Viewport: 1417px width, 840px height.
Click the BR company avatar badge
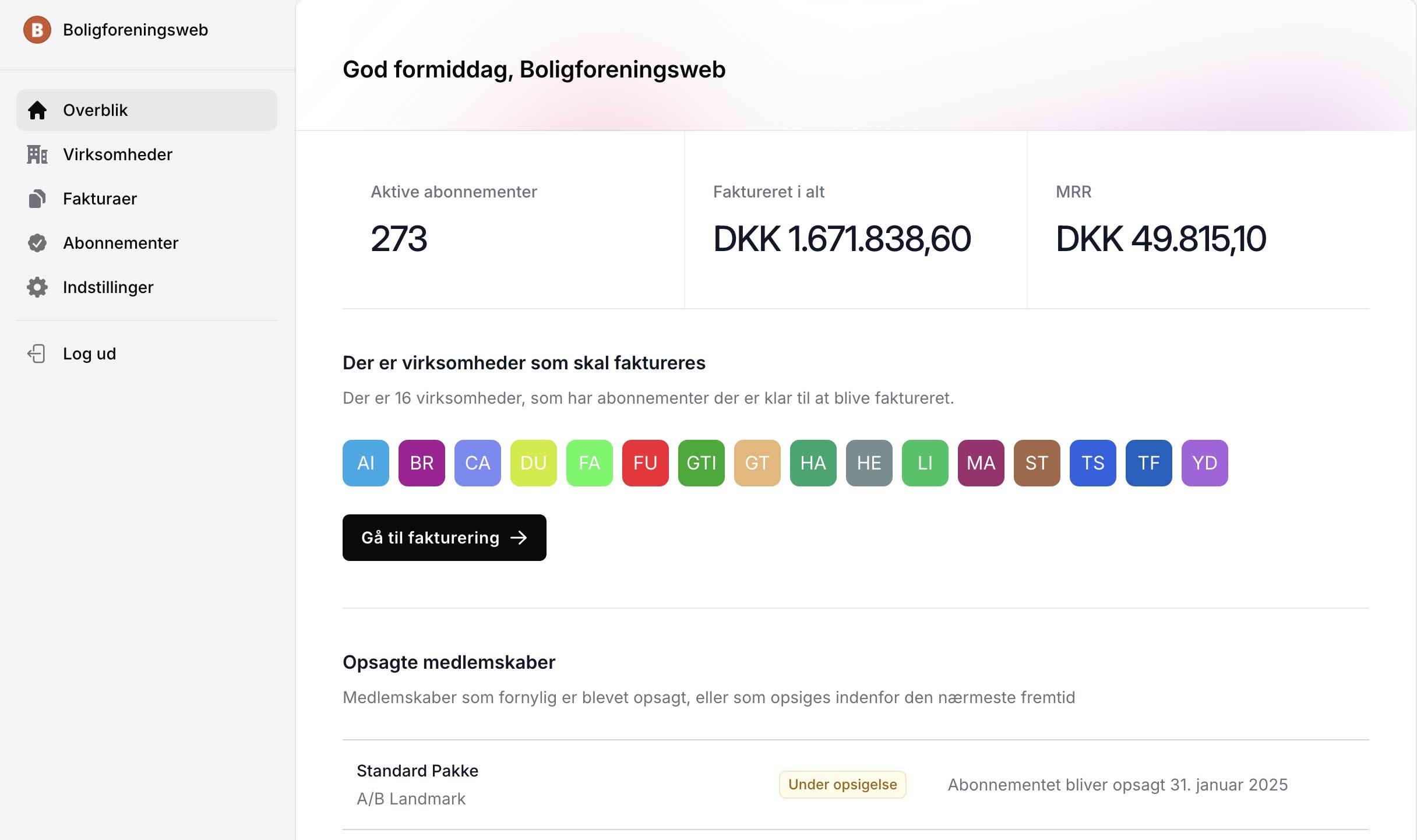pos(421,462)
